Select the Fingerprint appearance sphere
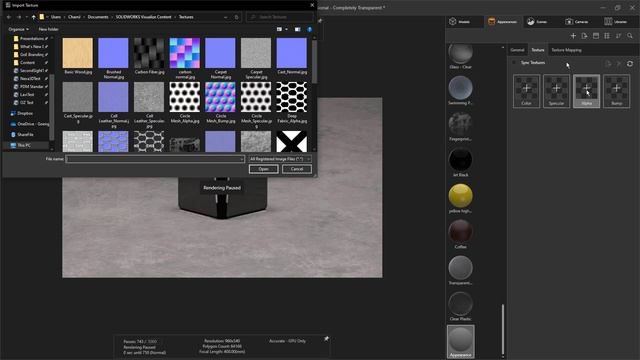The image size is (640, 360). 460,123
